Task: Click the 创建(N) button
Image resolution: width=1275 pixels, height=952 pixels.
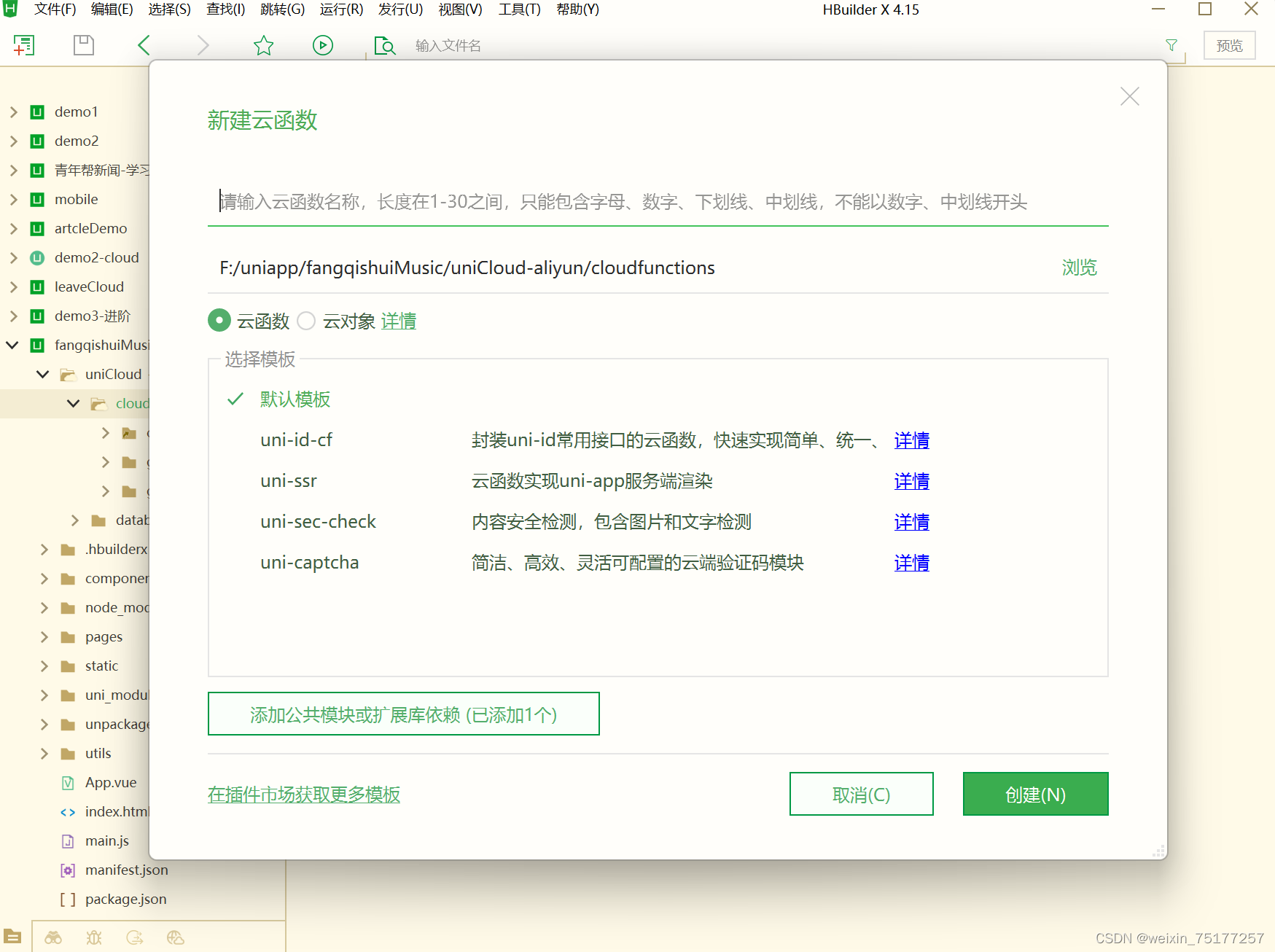Action: click(1035, 794)
